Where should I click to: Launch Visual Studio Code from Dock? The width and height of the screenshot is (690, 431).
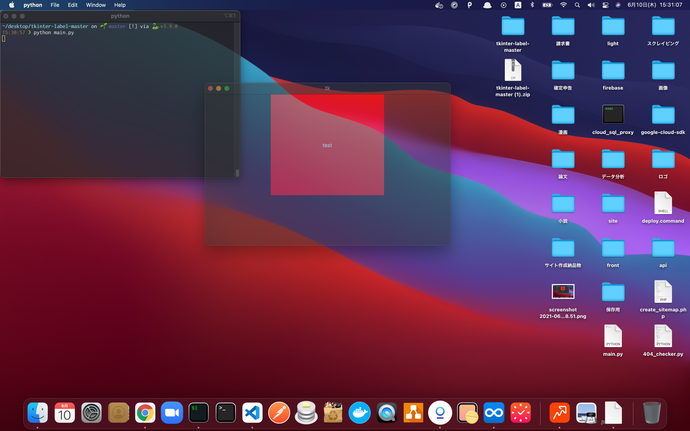tap(253, 413)
